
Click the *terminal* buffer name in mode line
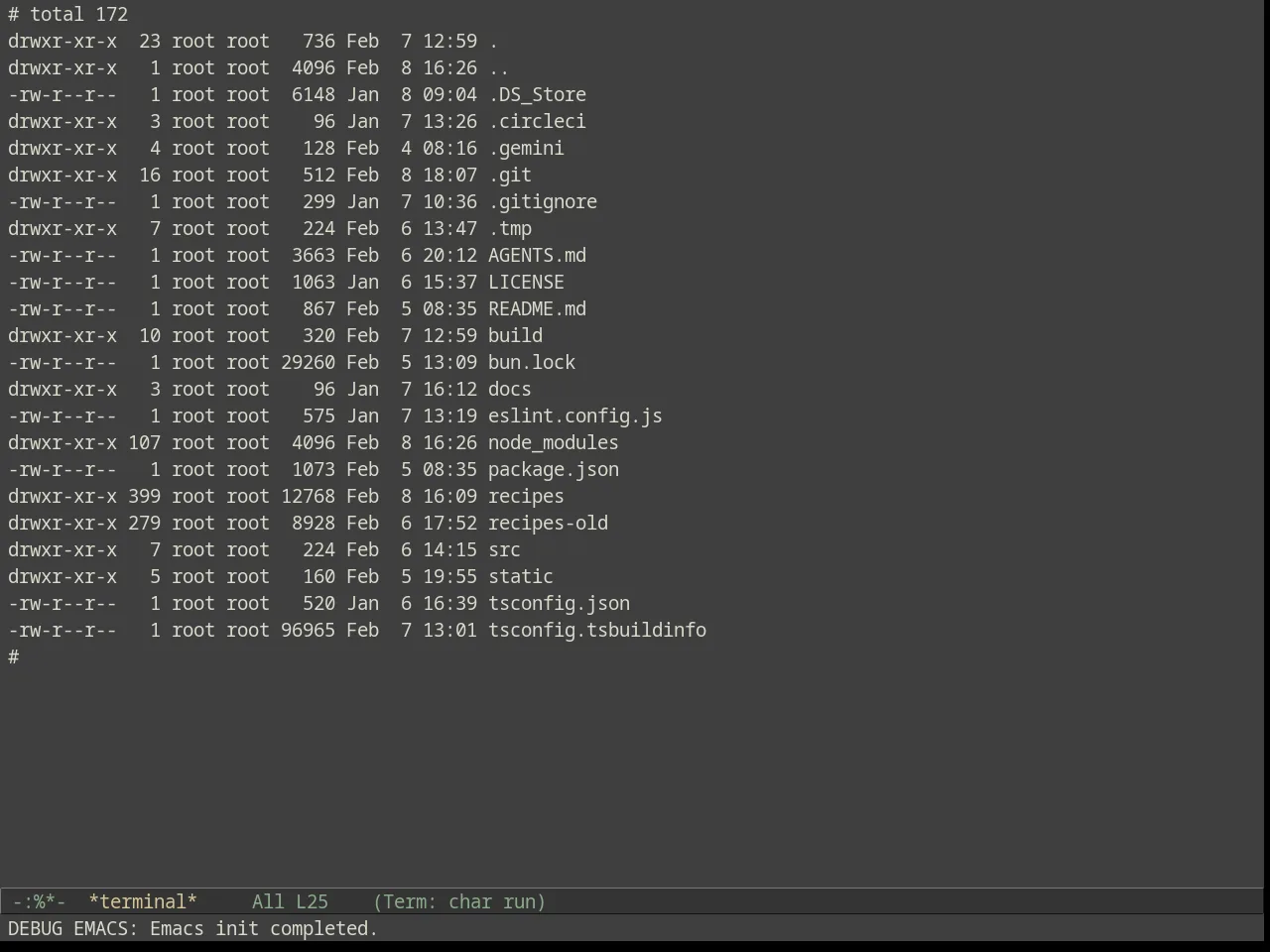pos(143,901)
